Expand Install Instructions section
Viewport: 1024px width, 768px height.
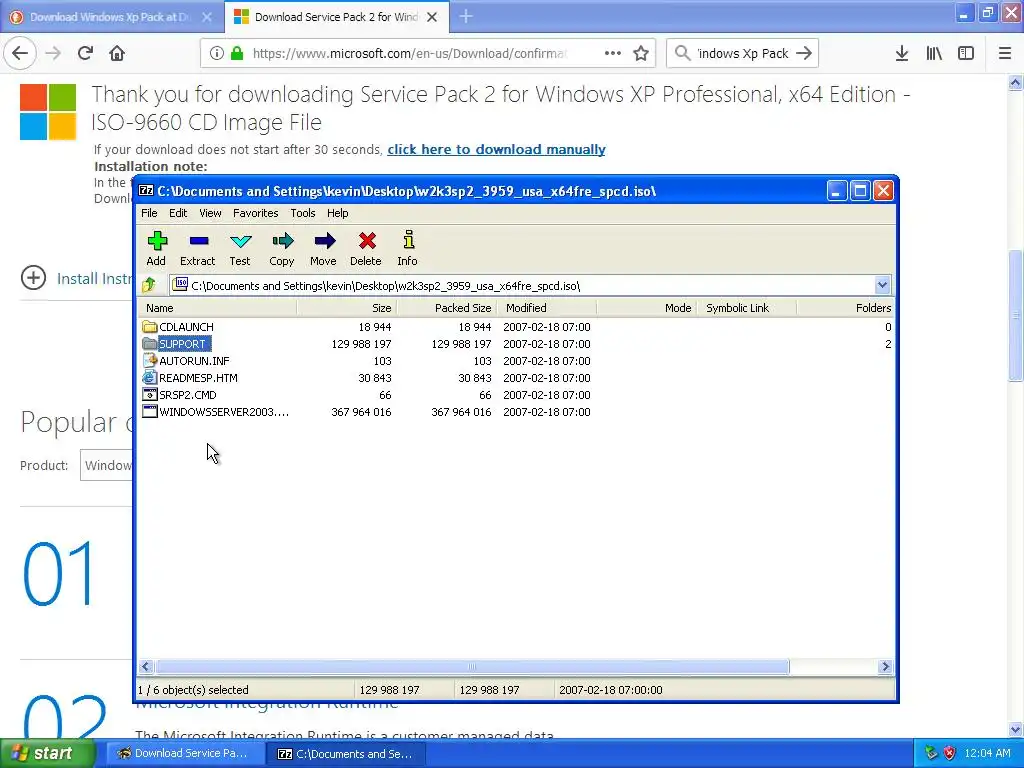(x=33, y=278)
